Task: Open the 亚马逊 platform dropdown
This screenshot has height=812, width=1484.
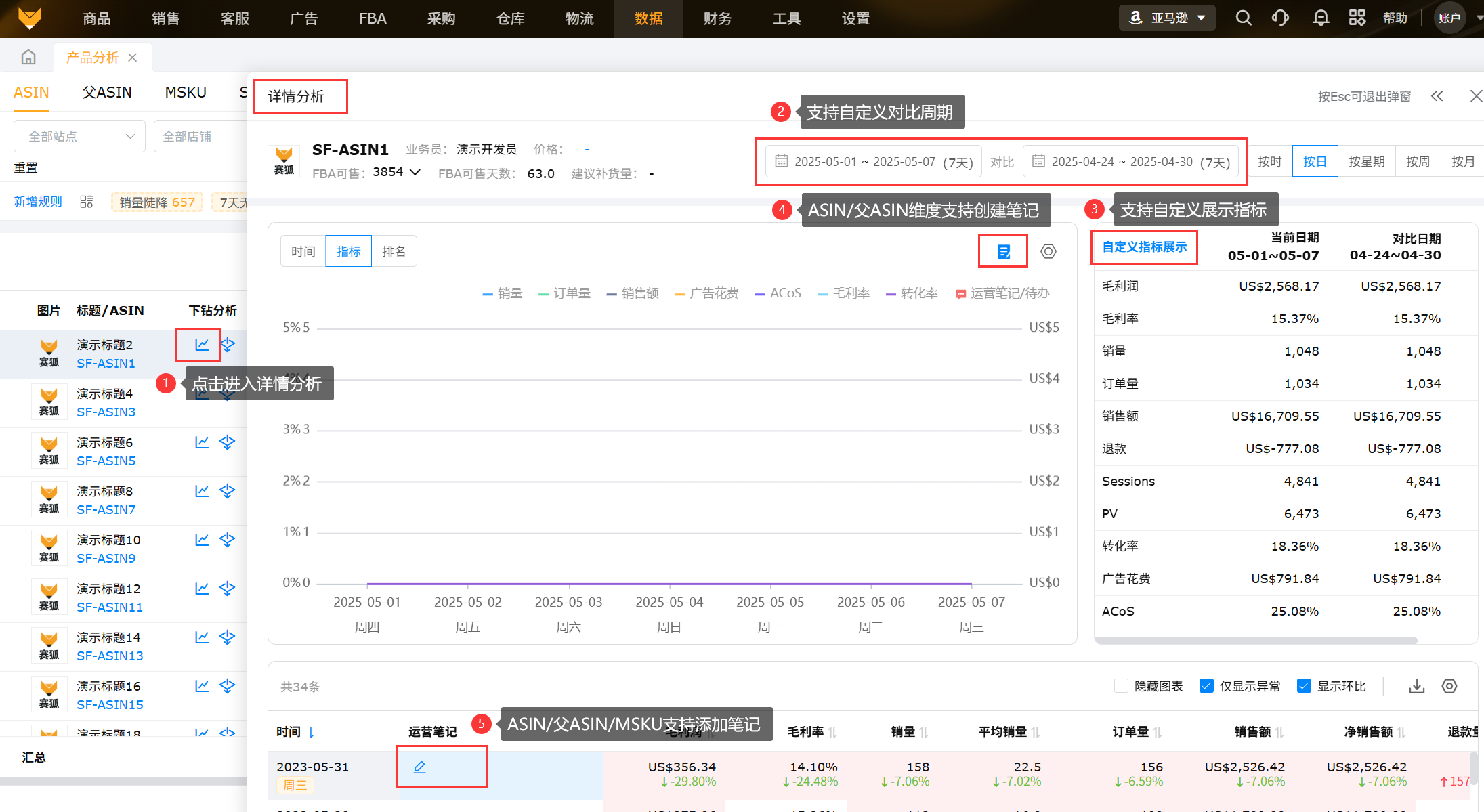Action: pos(1167,18)
